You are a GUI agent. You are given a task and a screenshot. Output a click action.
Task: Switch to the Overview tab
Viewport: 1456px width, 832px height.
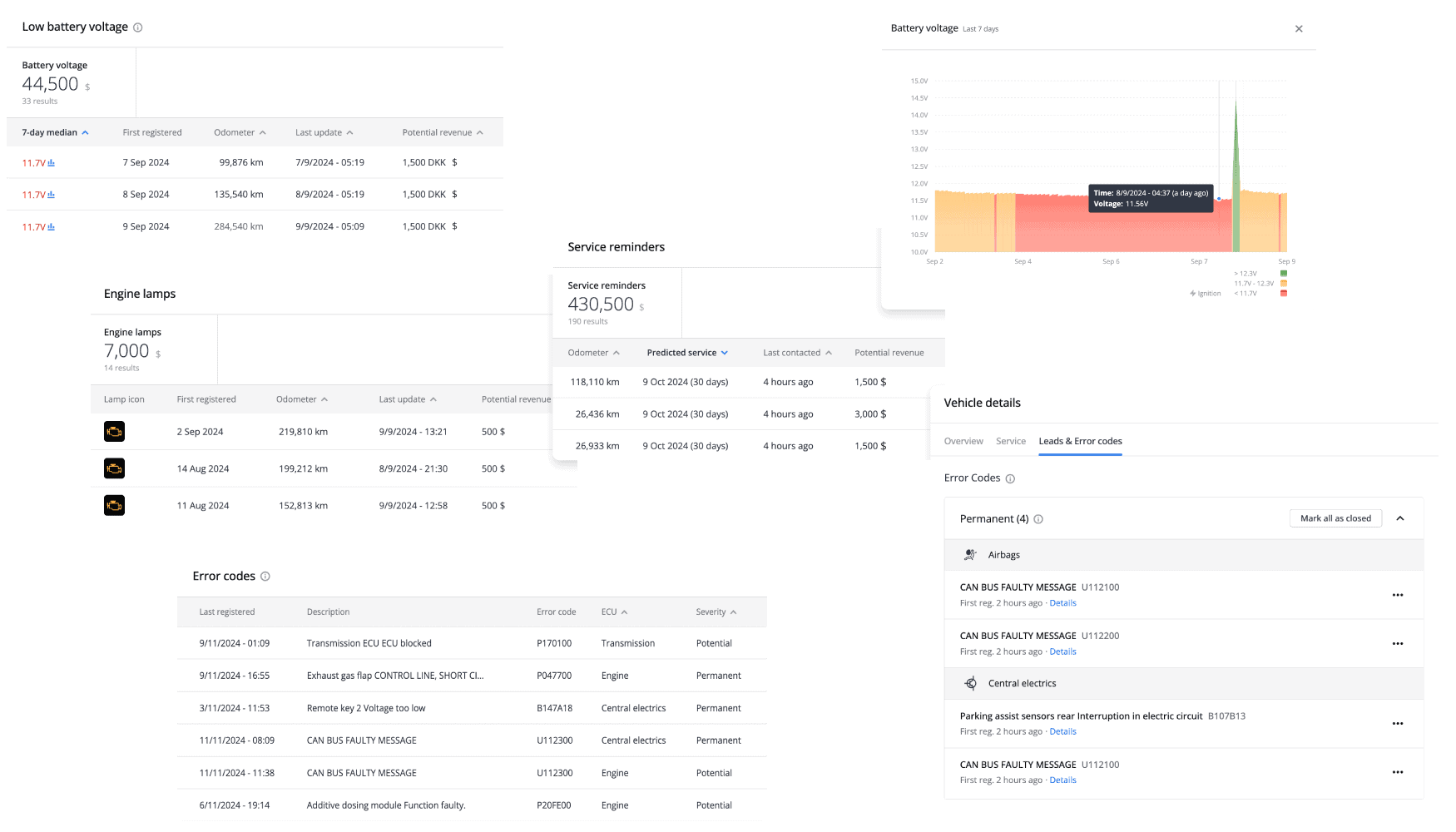[963, 442]
